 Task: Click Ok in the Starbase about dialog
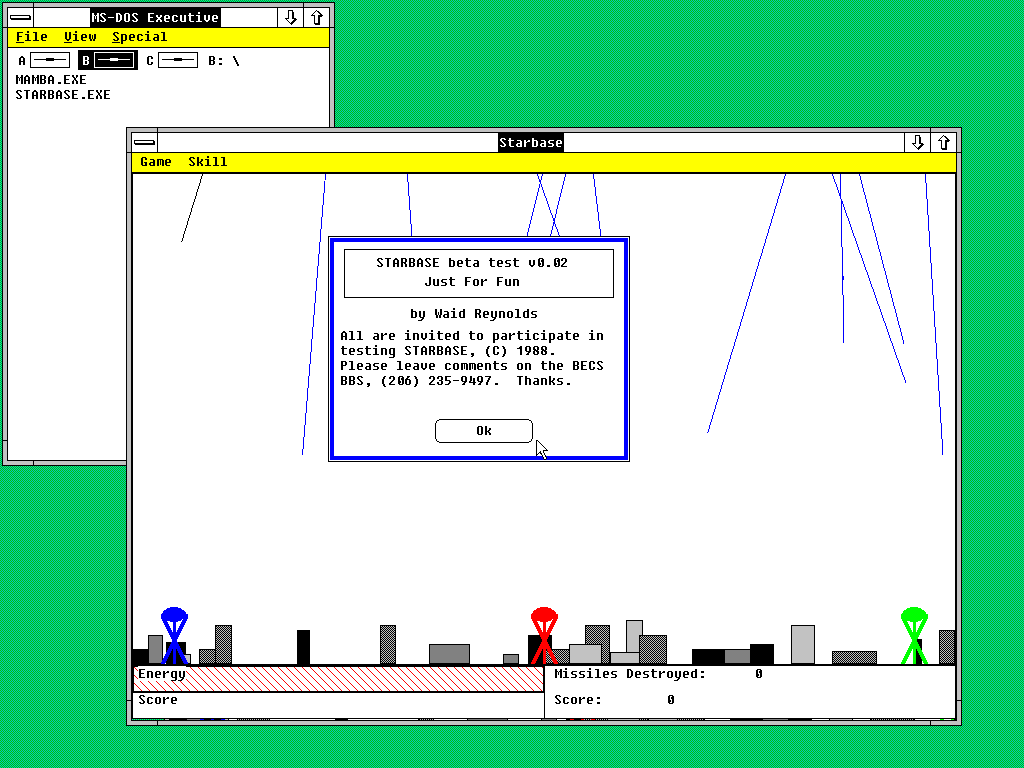(x=483, y=431)
